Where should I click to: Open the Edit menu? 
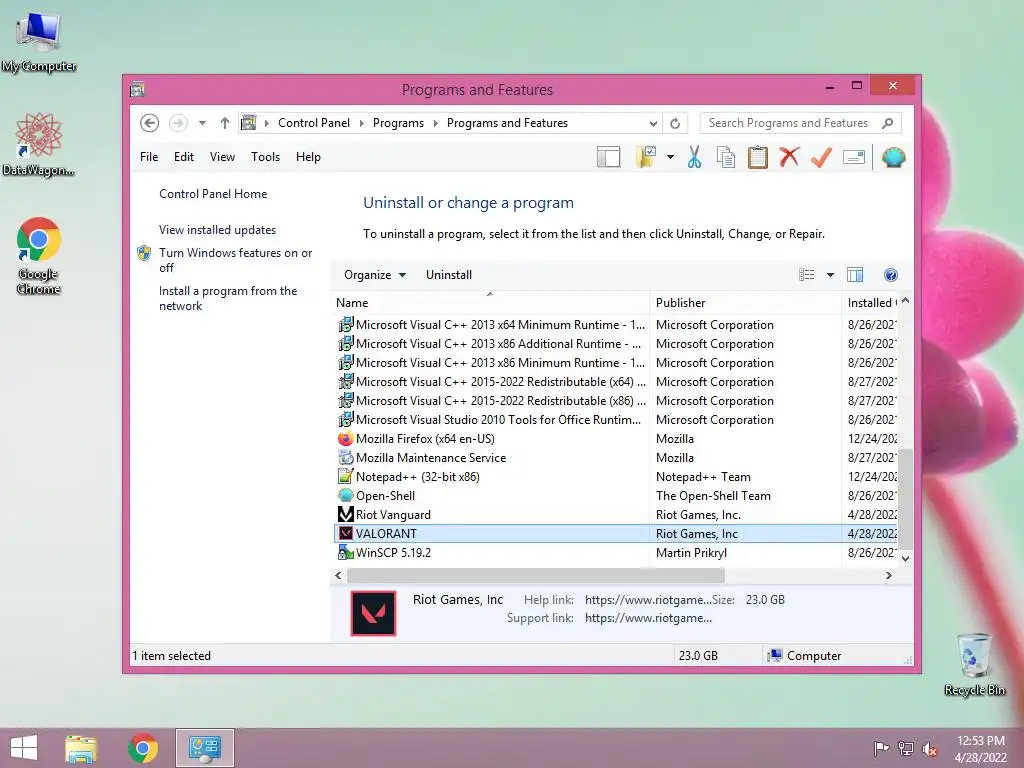pos(184,157)
